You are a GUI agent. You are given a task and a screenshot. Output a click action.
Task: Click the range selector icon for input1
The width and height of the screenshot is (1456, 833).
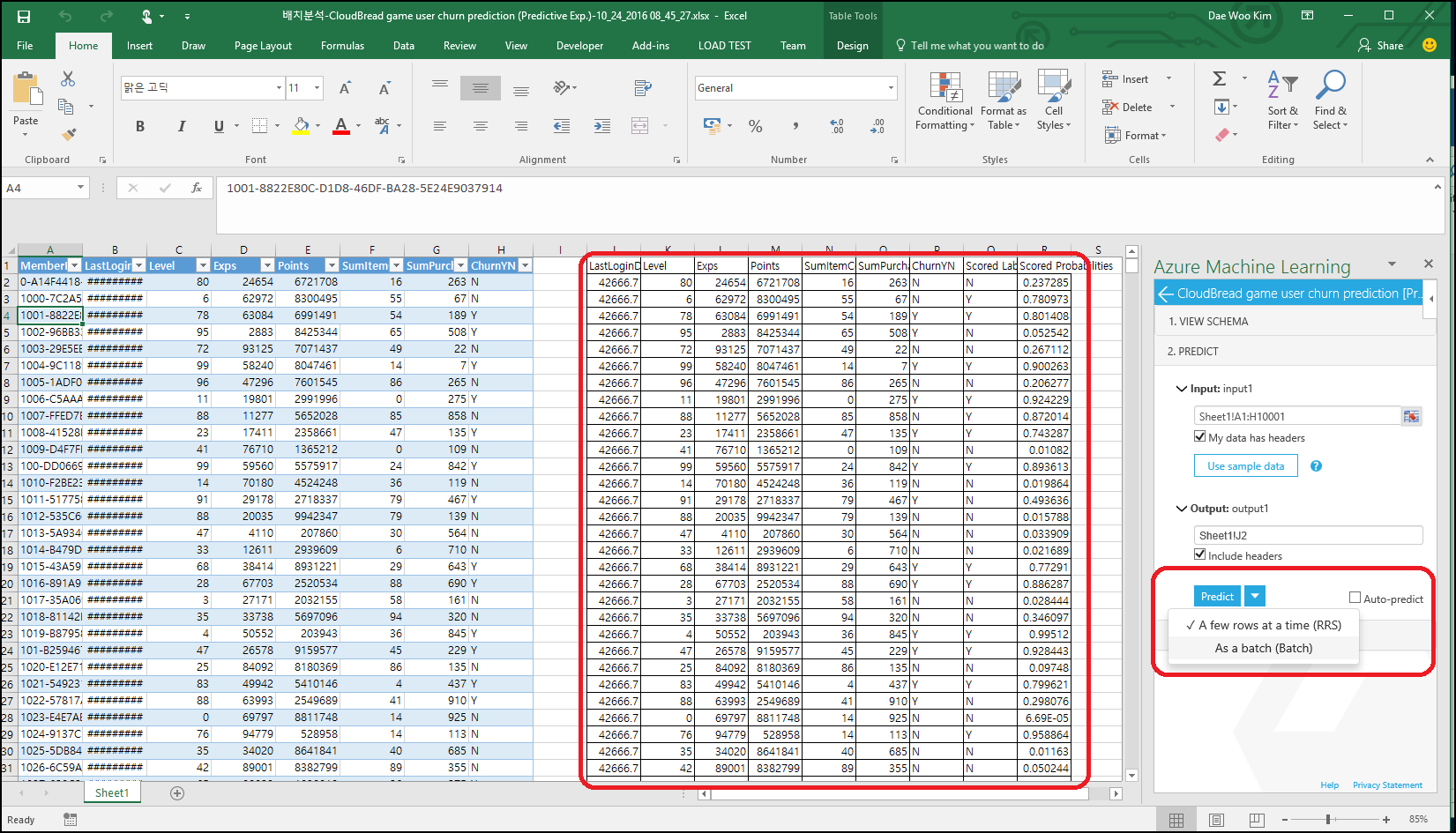1411,416
